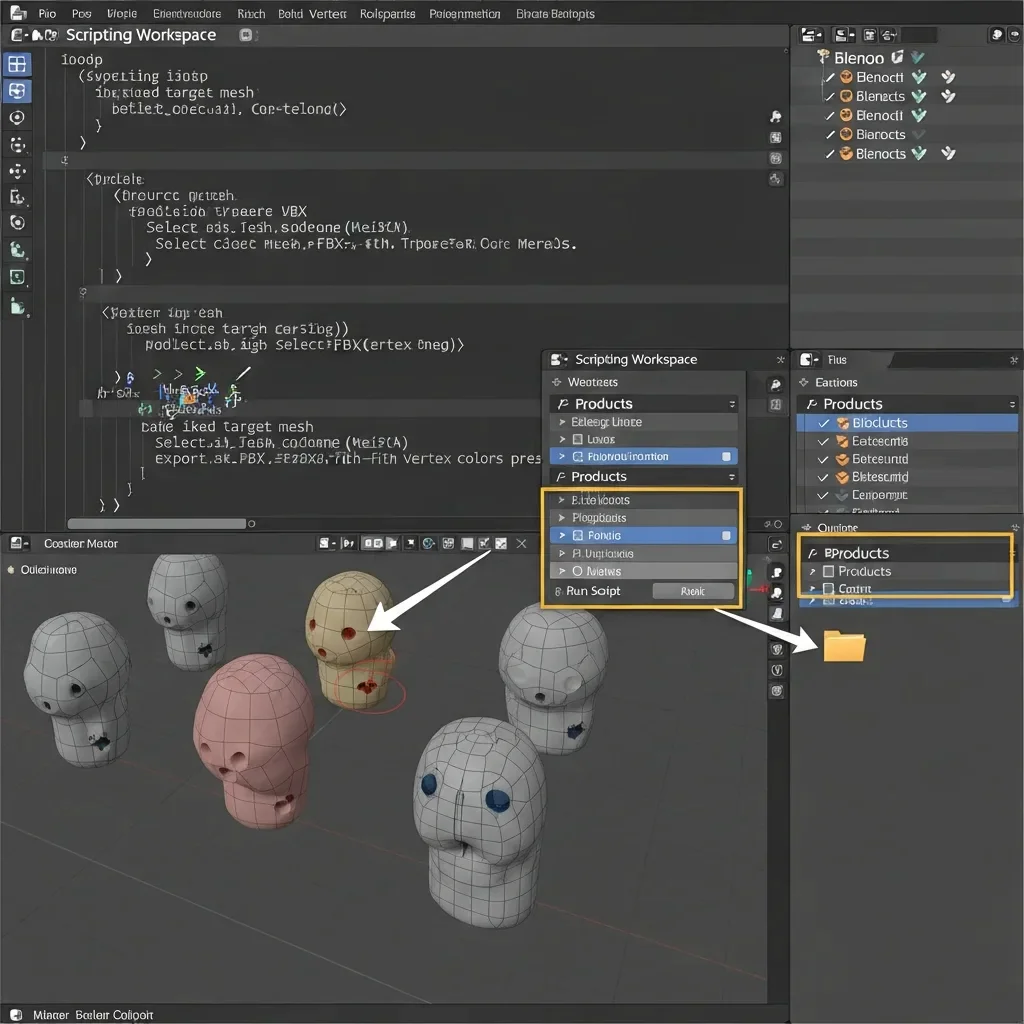Open the viewport editor type icon beside Coatier Motor
Screen dimensions: 1024x1024
pos(17,544)
